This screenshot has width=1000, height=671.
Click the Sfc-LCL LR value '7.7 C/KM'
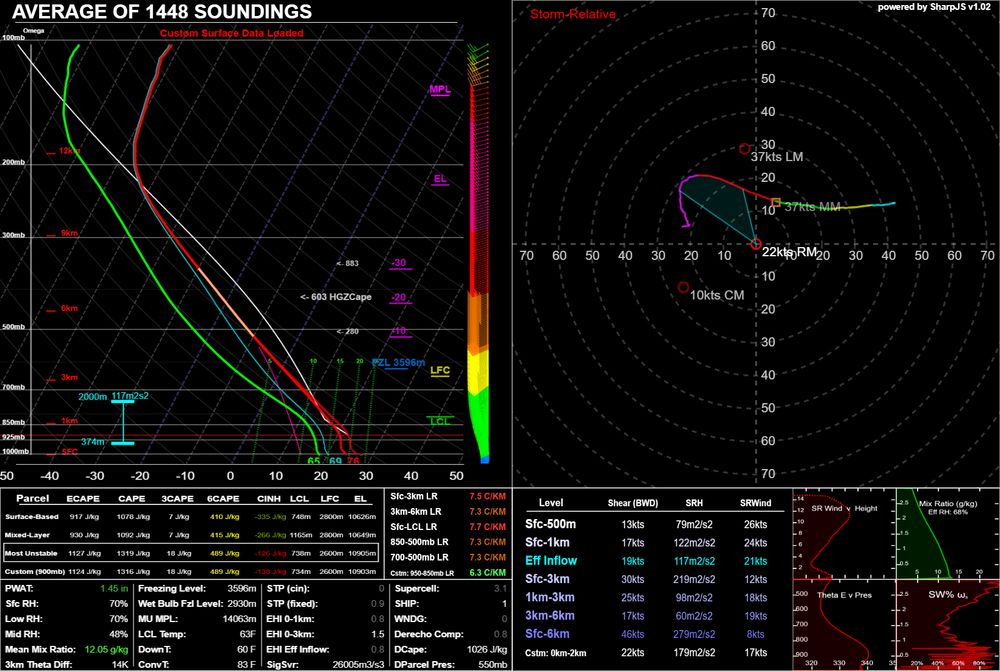coord(487,527)
